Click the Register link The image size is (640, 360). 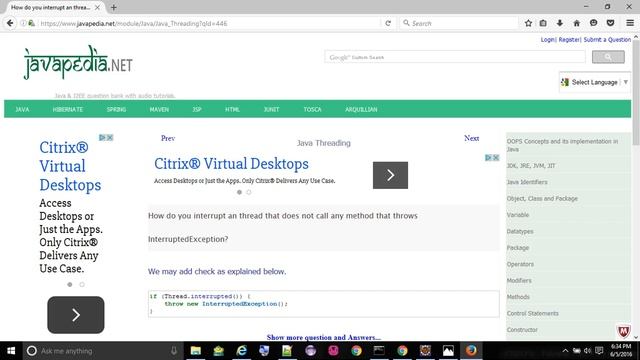pyautogui.click(x=569, y=40)
